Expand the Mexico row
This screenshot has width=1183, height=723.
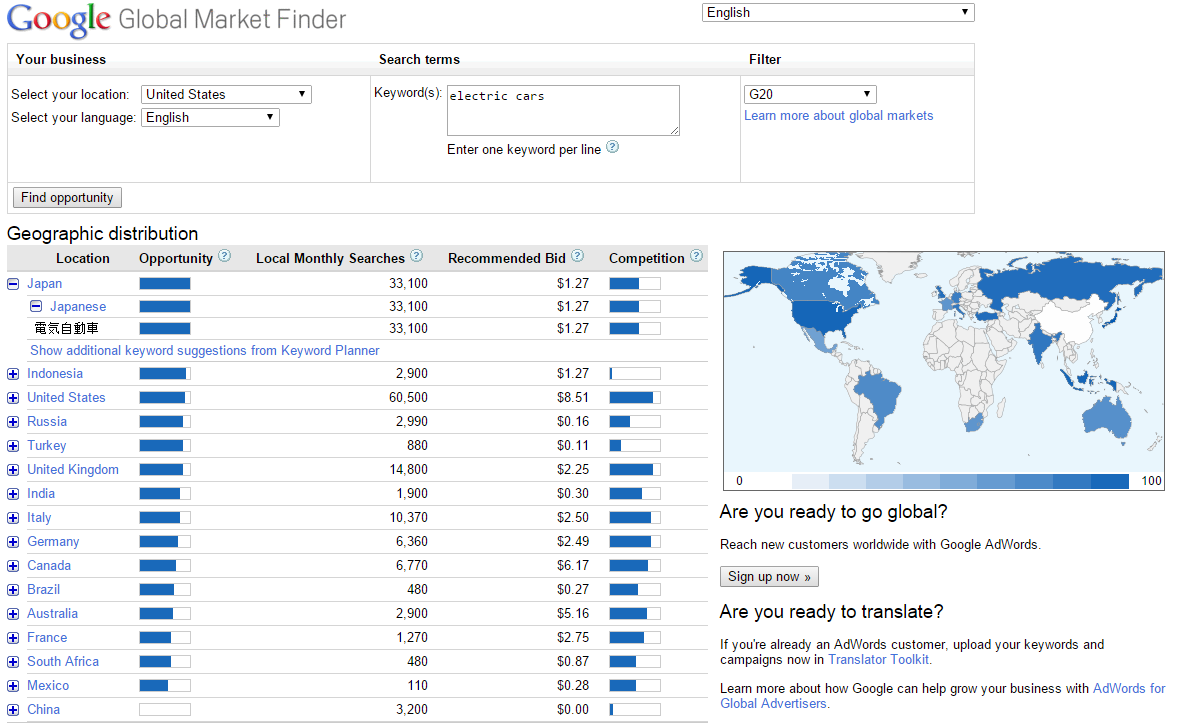pos(13,686)
